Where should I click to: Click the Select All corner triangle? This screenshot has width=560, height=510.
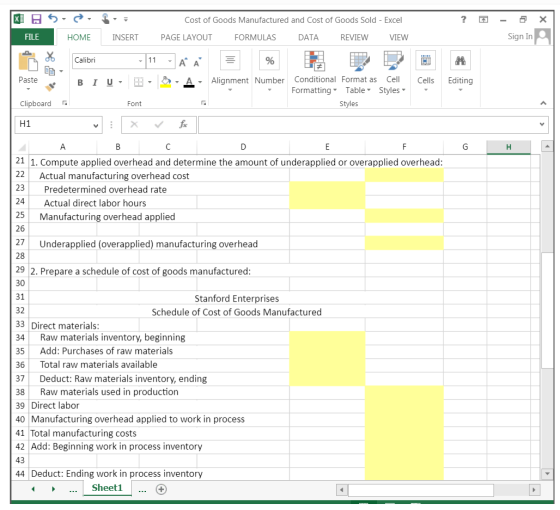pos(22,147)
